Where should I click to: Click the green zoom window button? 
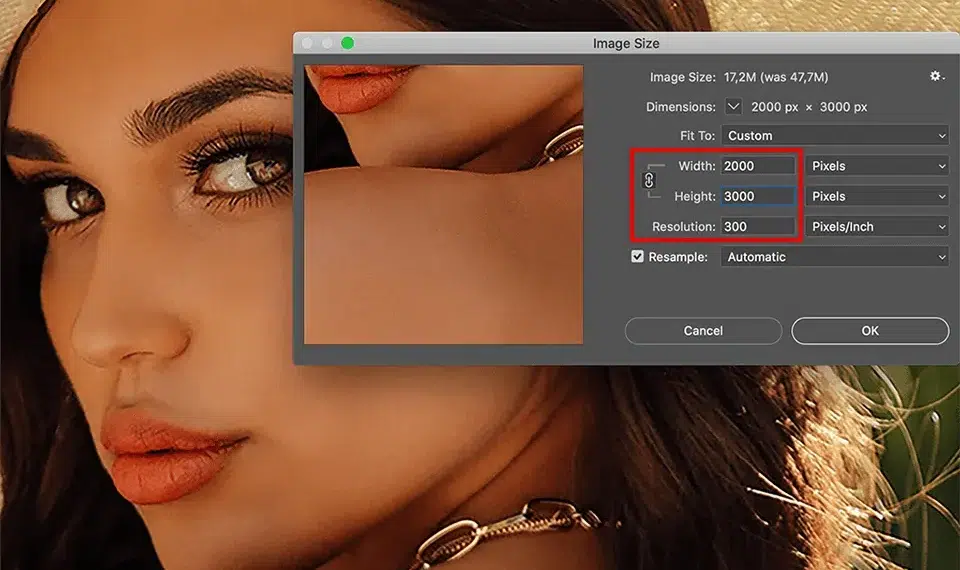(347, 43)
